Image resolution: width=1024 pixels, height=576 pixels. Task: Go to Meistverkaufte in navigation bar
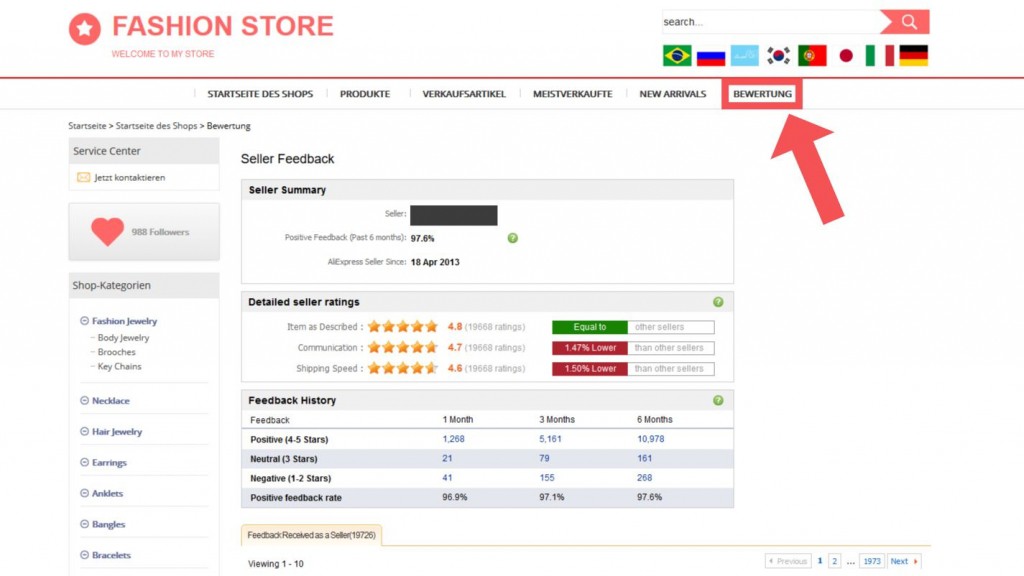tap(572, 94)
